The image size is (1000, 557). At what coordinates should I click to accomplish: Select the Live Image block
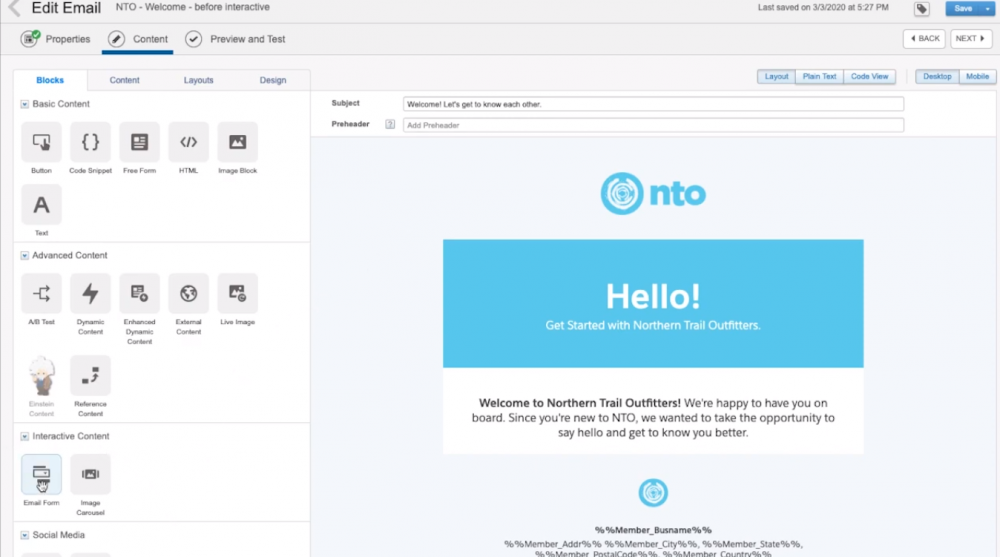[238, 293]
